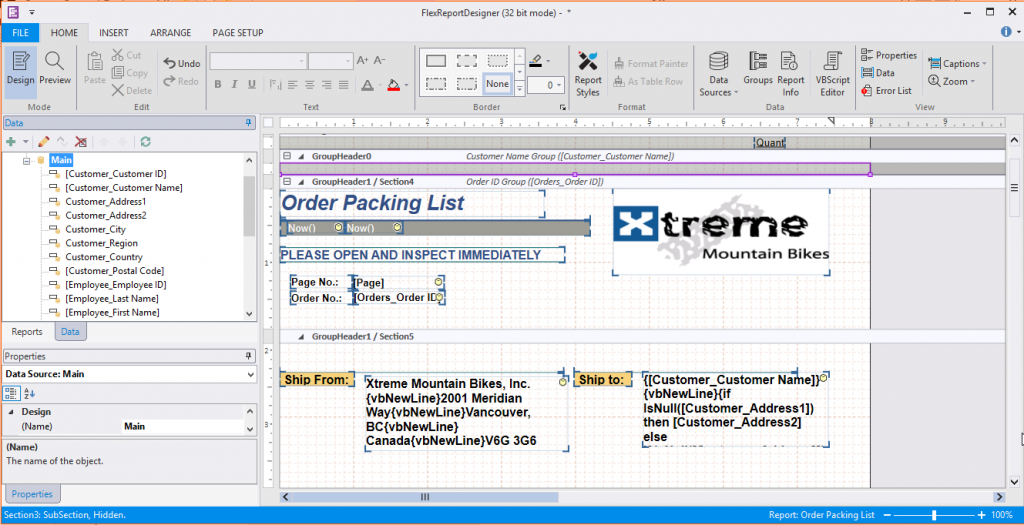The image size is (1024, 525).
Task: Align text to the left
Action: (x=293, y=84)
